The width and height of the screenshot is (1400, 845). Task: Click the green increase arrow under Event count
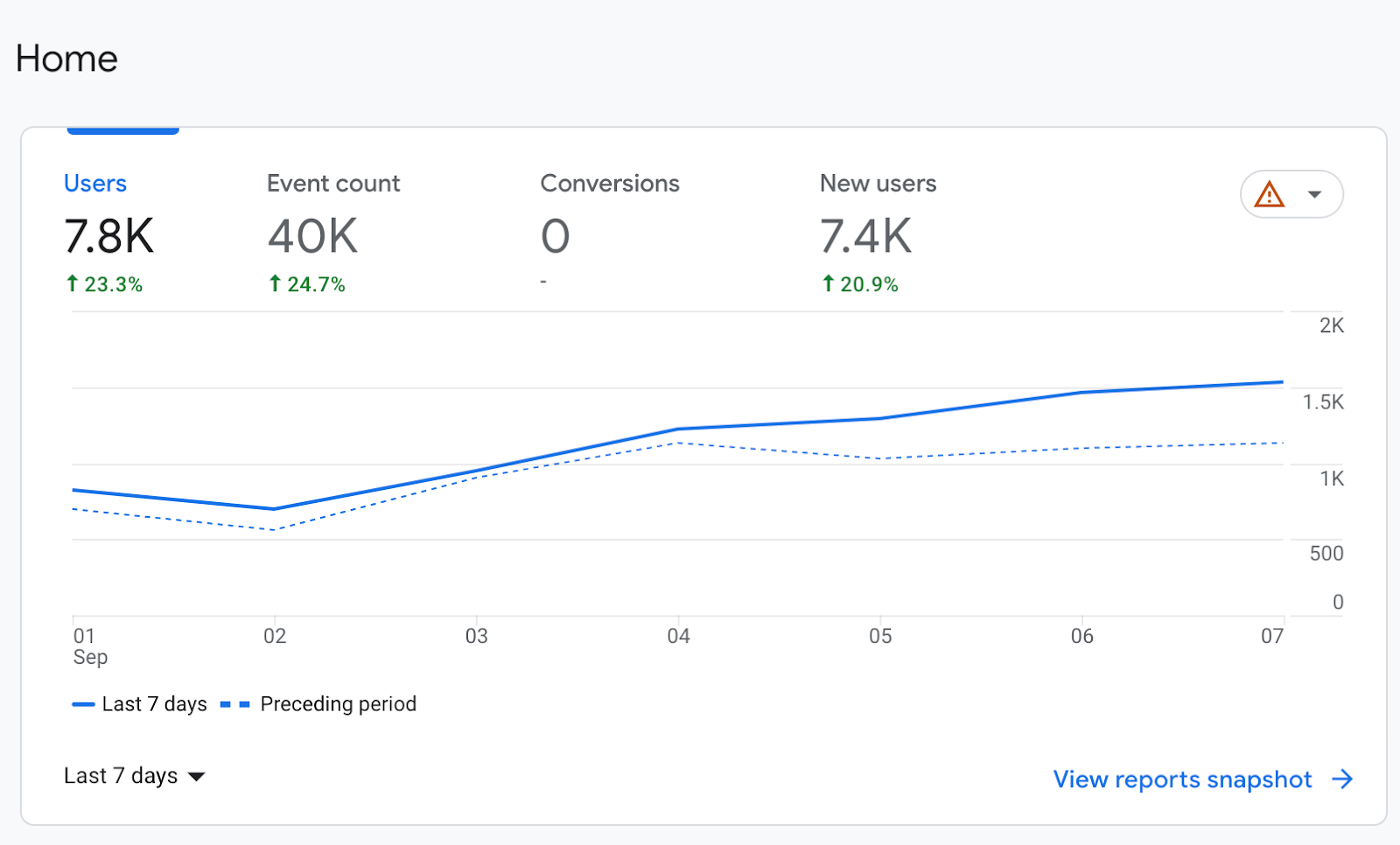pos(274,283)
